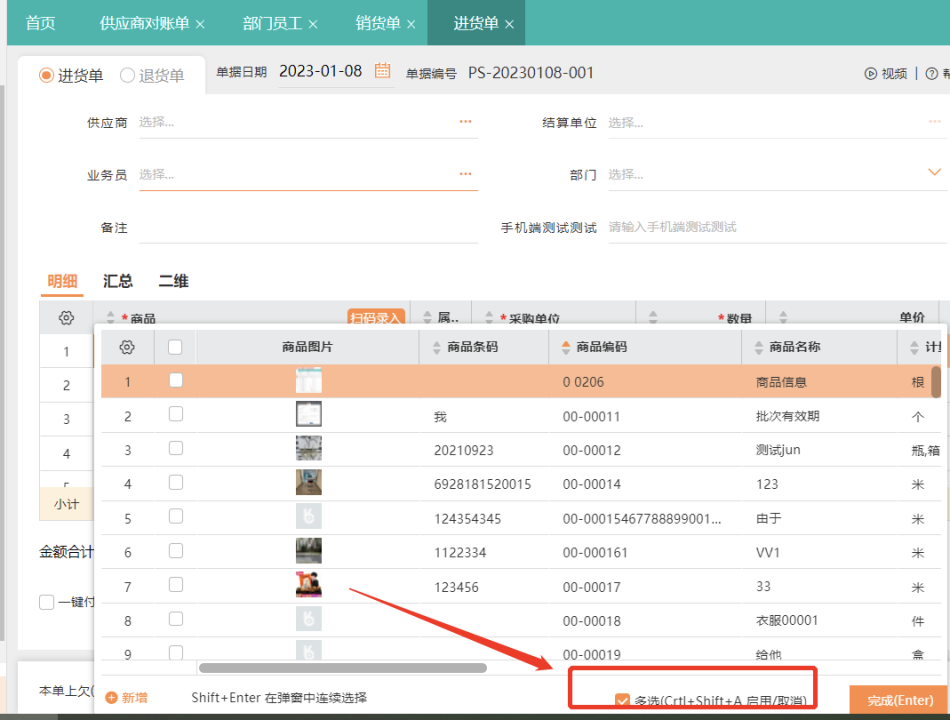Open the 供应商对账单 tab
The width and height of the screenshot is (950, 720).
tap(144, 23)
